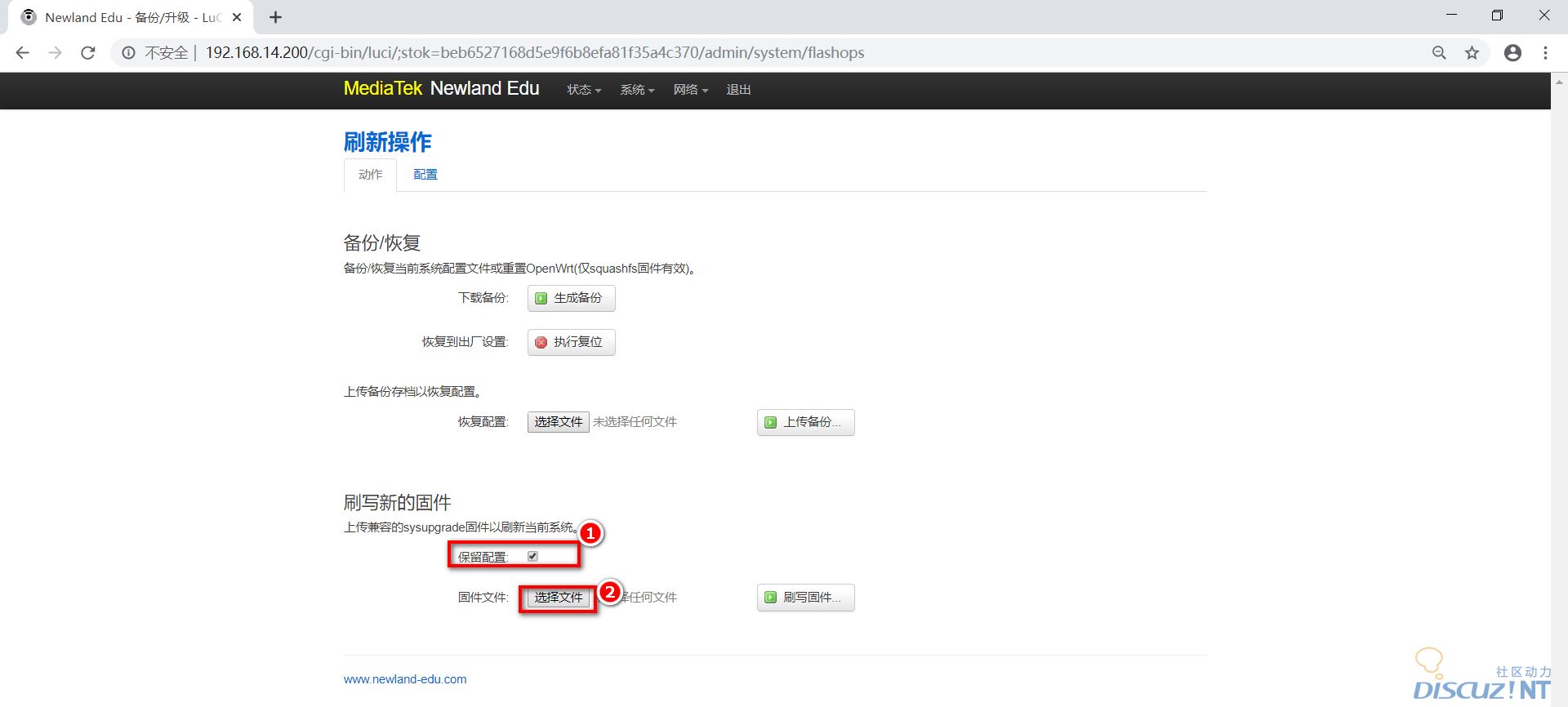Reload the page with refresh icon
The height and width of the screenshot is (707, 1568).
(x=88, y=53)
